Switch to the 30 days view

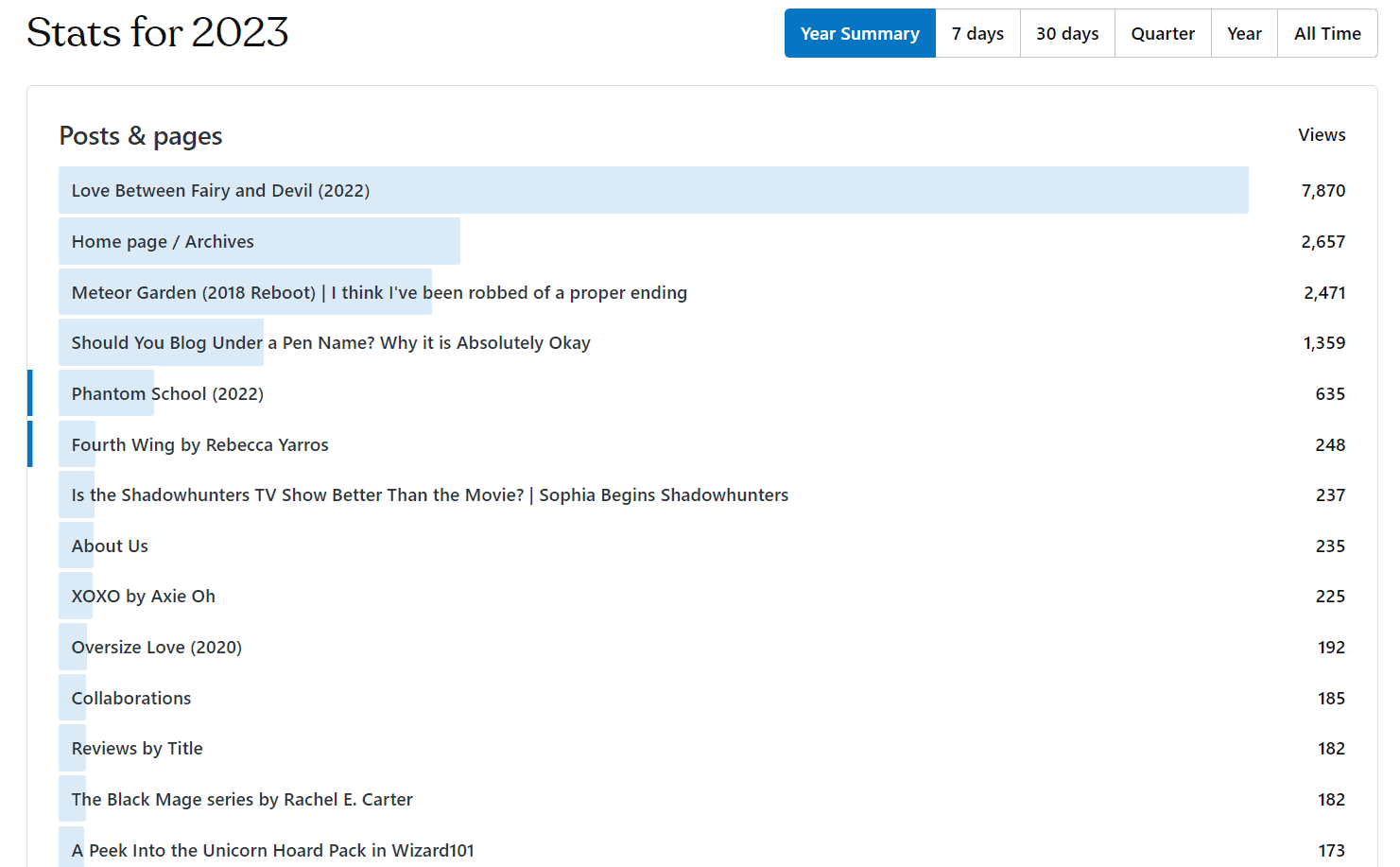(x=1067, y=34)
